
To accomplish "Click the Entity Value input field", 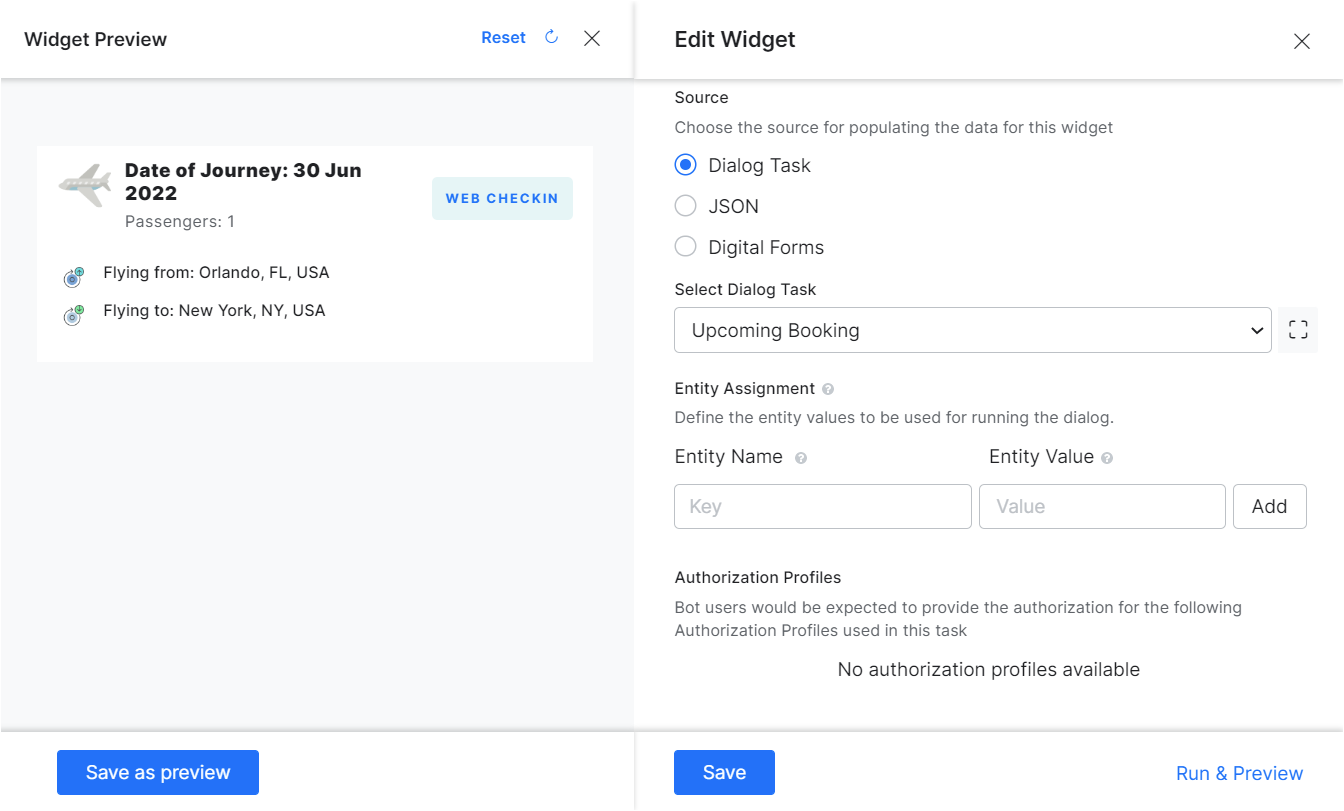I will pyautogui.click(x=1101, y=506).
